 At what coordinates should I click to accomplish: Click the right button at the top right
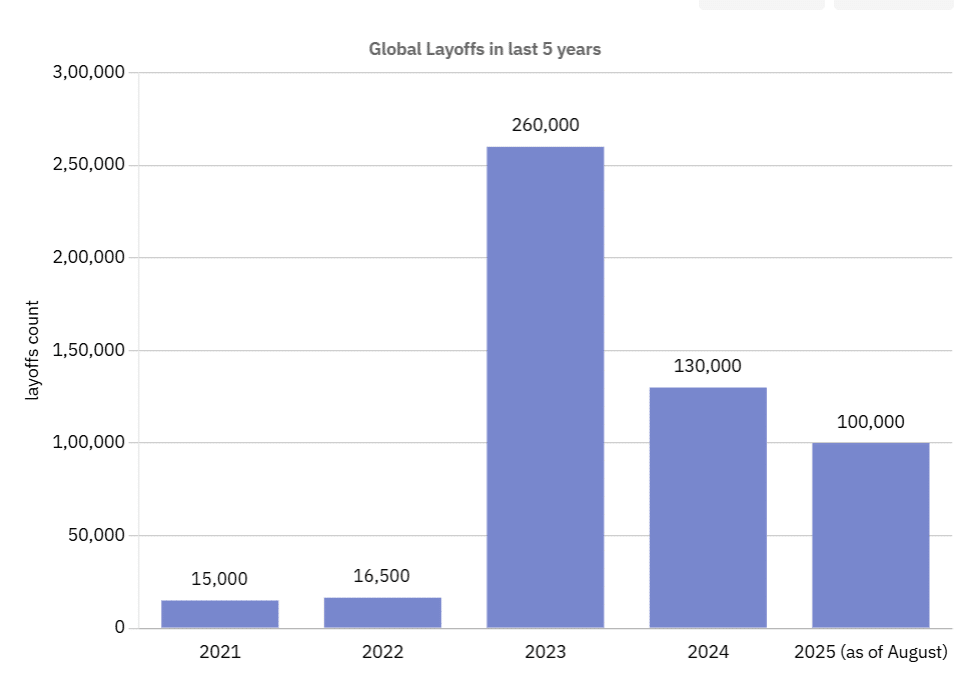coord(895,3)
